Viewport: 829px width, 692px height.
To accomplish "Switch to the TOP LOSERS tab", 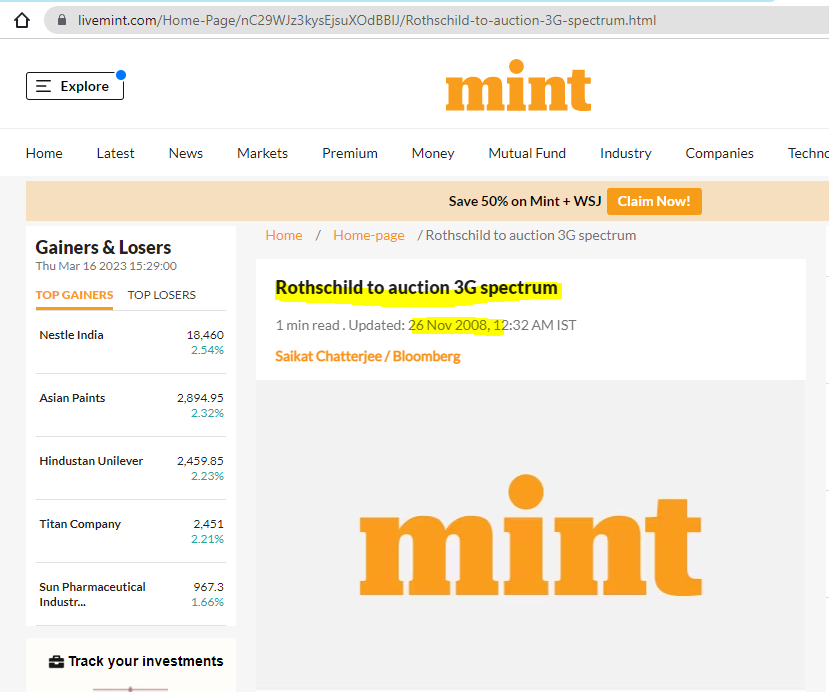I will coord(162,295).
